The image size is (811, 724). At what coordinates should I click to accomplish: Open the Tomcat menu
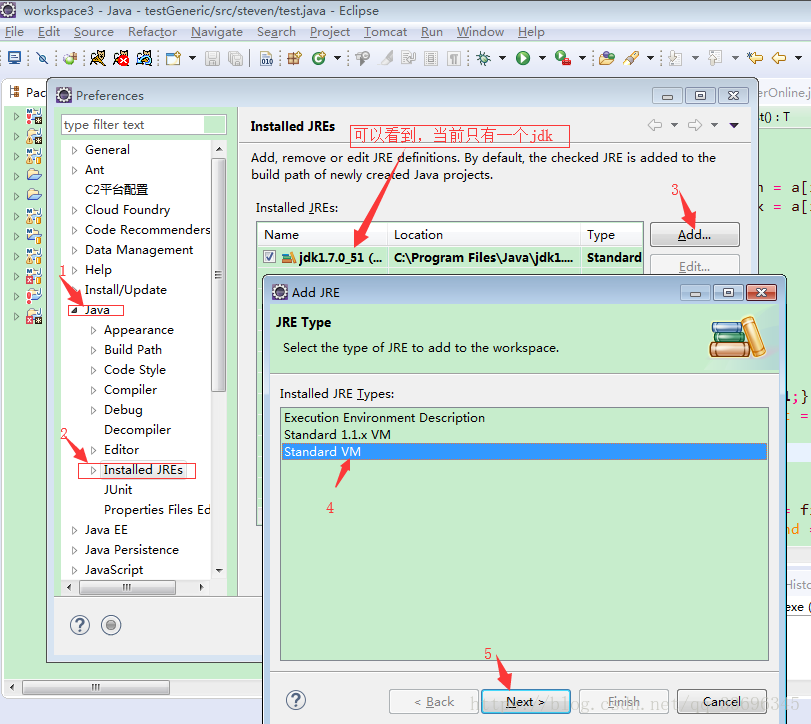385,32
